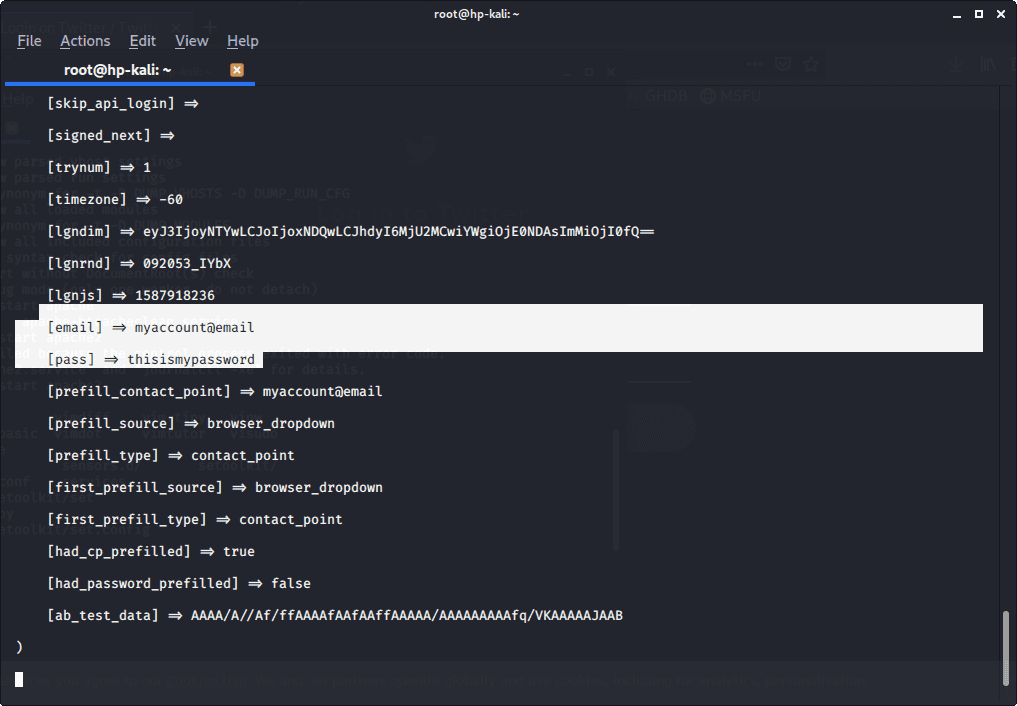This screenshot has height=706, width=1017.
Task: Click the [trynum] value 1 line
Action: [x=99, y=167]
